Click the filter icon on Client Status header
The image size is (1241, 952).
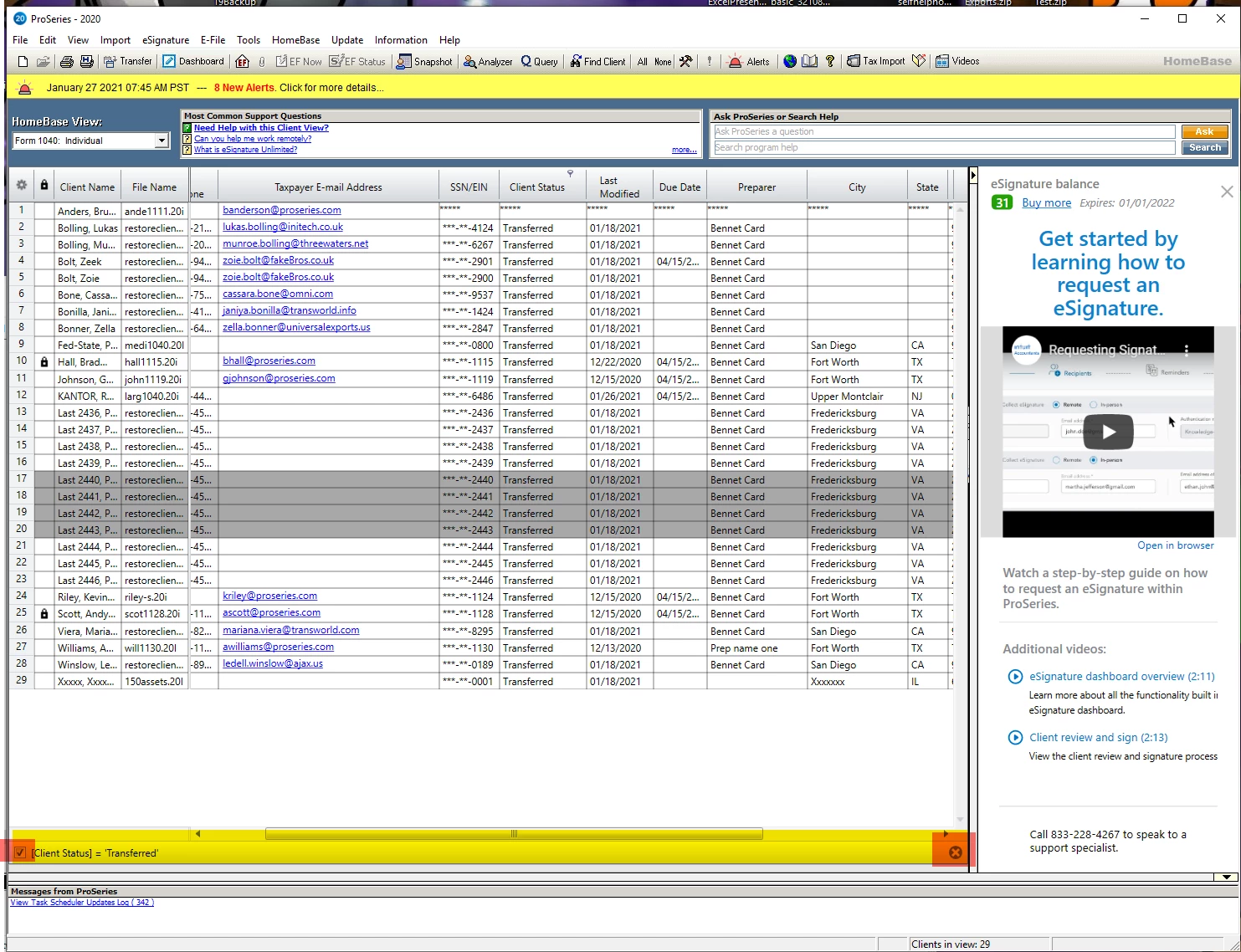(571, 174)
